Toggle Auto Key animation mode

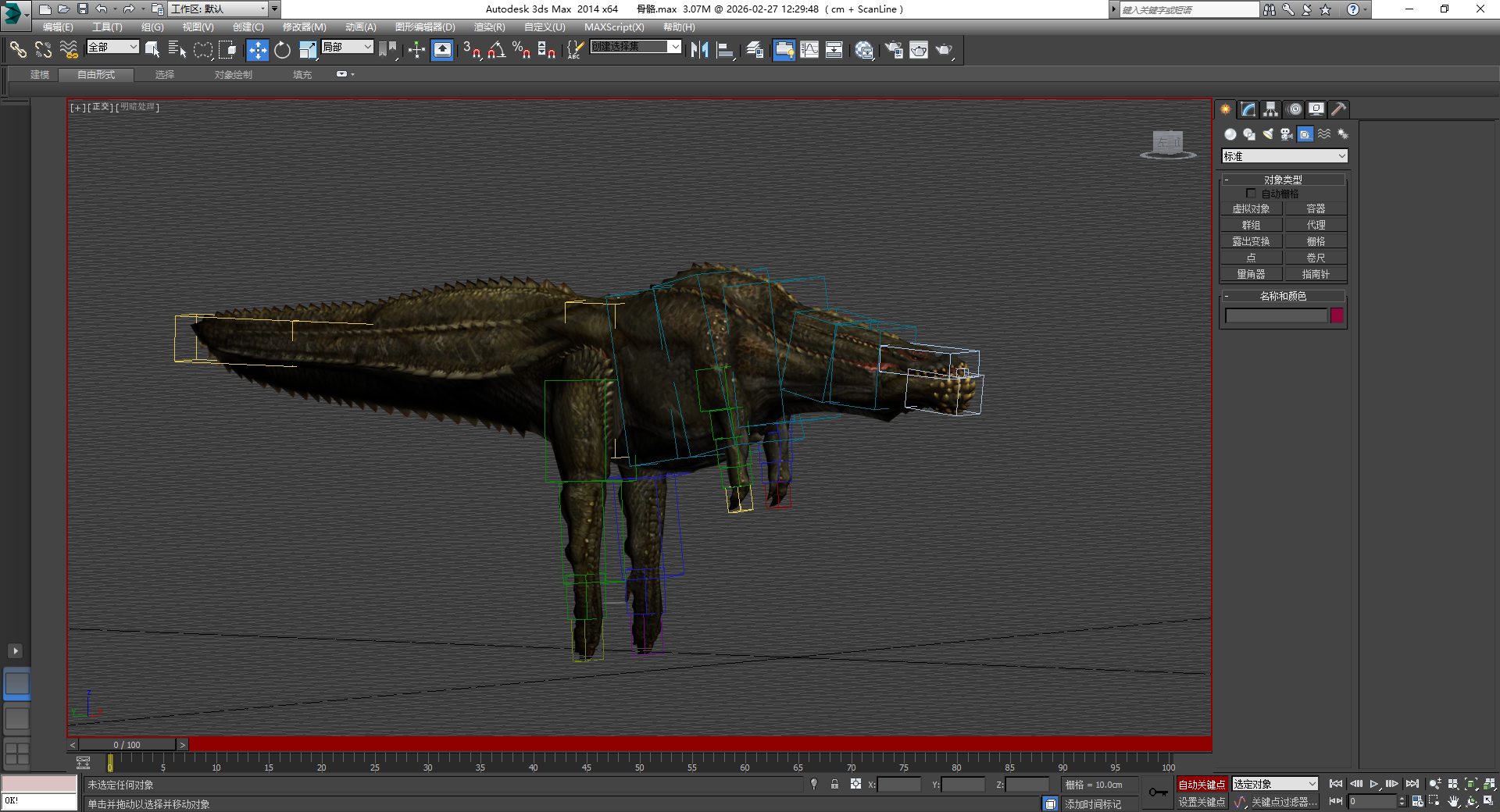point(1202,785)
